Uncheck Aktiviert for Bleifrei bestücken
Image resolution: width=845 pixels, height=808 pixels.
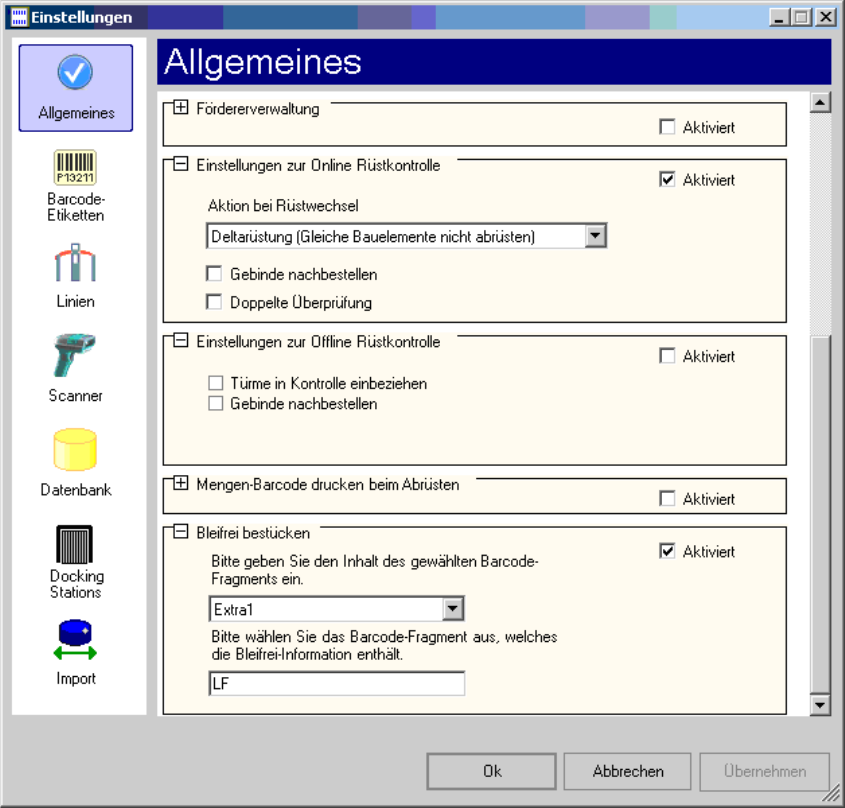(667, 551)
